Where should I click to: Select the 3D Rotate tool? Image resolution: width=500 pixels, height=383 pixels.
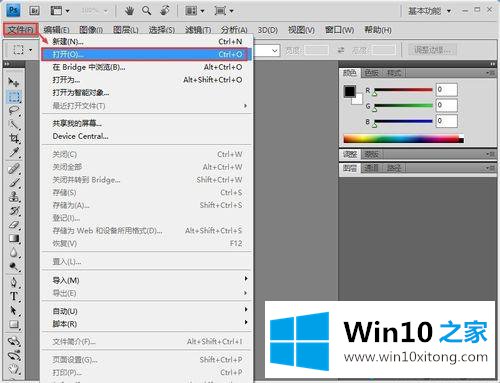[14, 341]
